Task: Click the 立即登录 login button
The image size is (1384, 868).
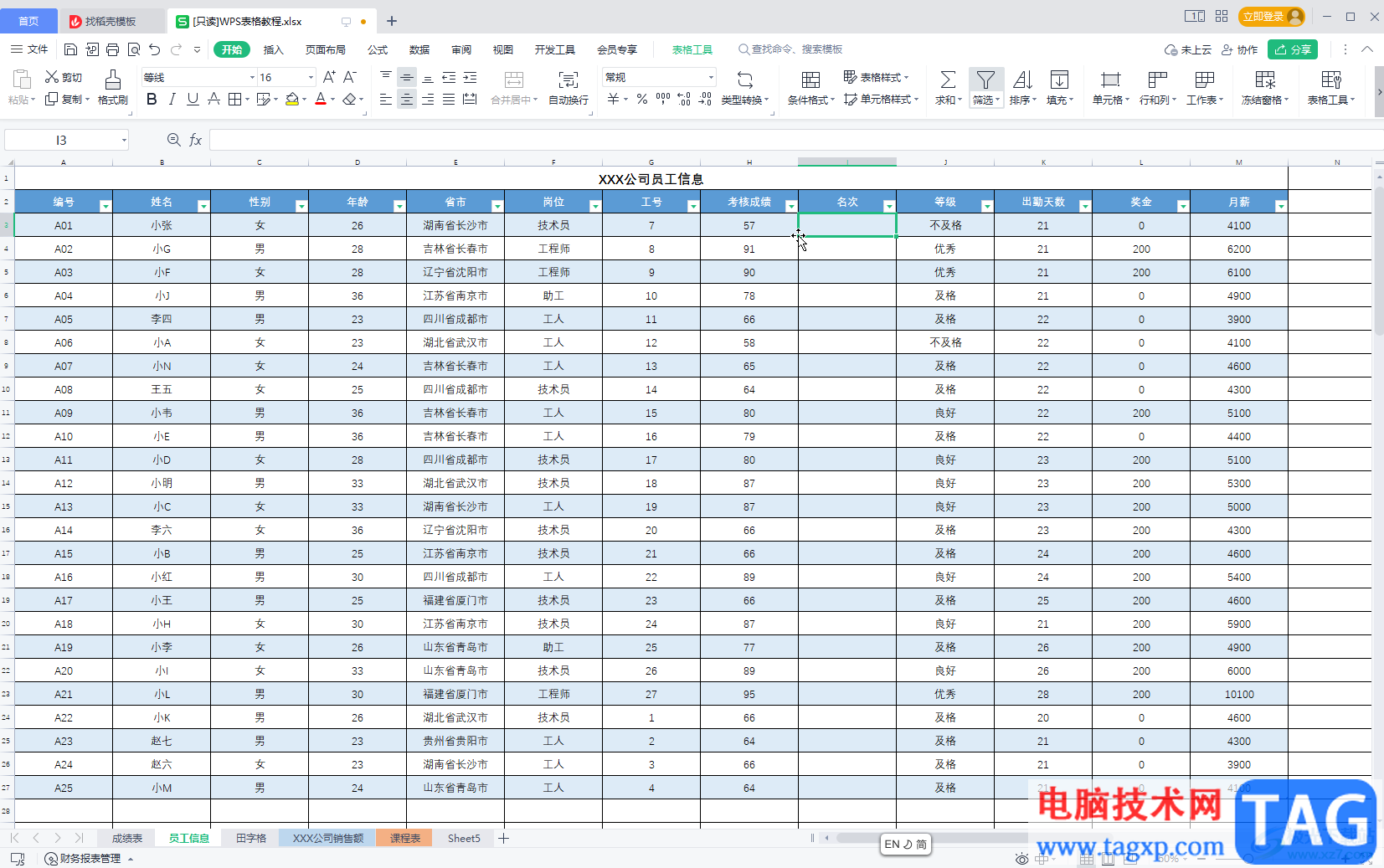Action: [x=1272, y=17]
